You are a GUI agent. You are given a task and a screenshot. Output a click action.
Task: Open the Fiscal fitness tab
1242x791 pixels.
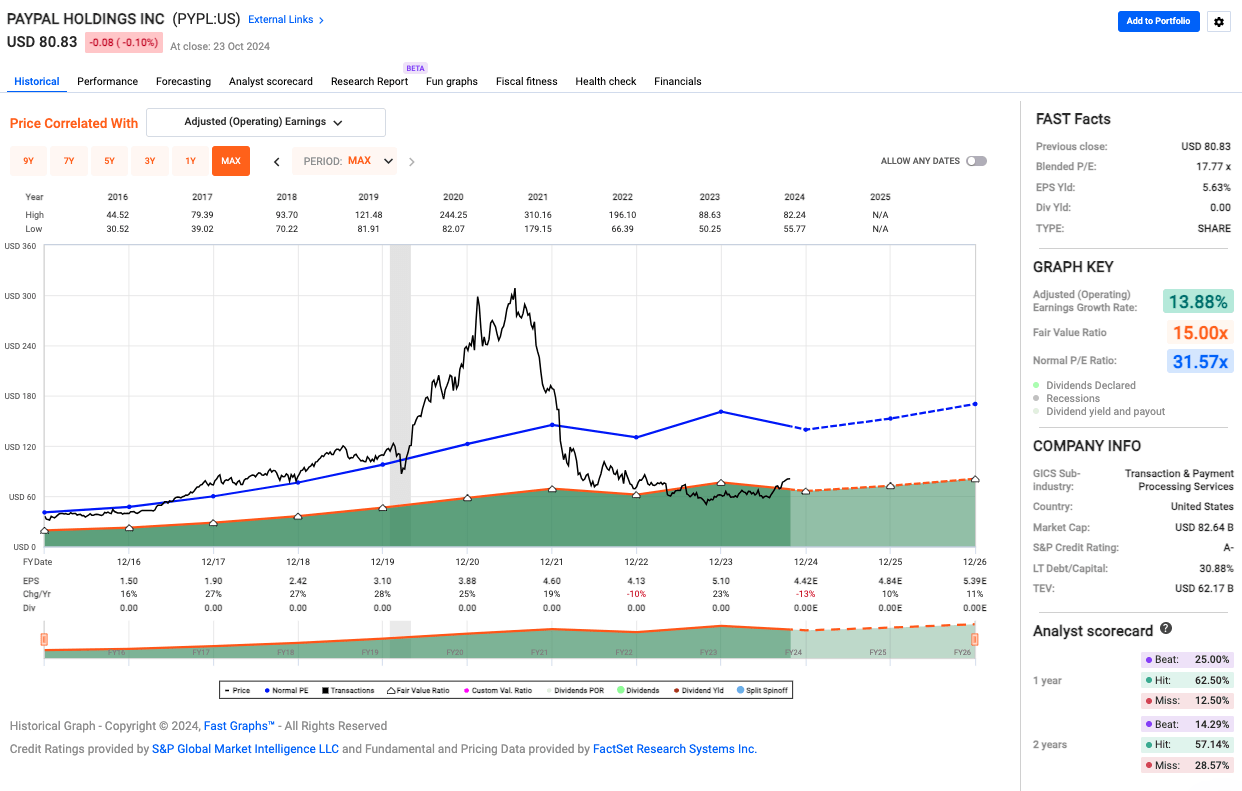point(527,81)
